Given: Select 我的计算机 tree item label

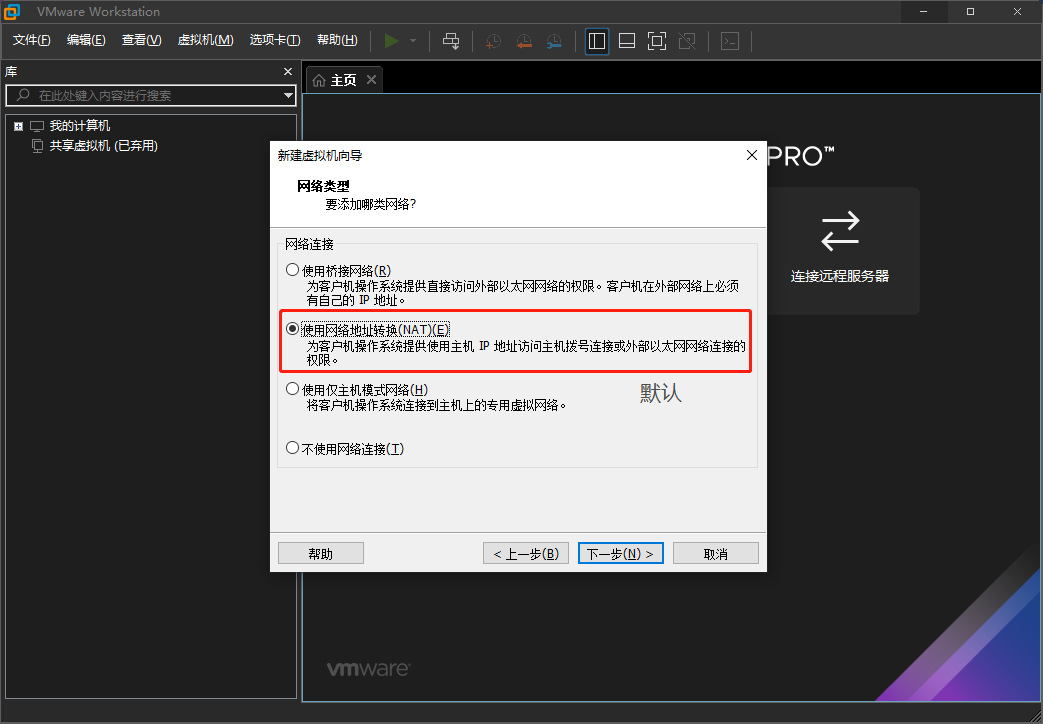Looking at the screenshot, I should click(x=80, y=126).
